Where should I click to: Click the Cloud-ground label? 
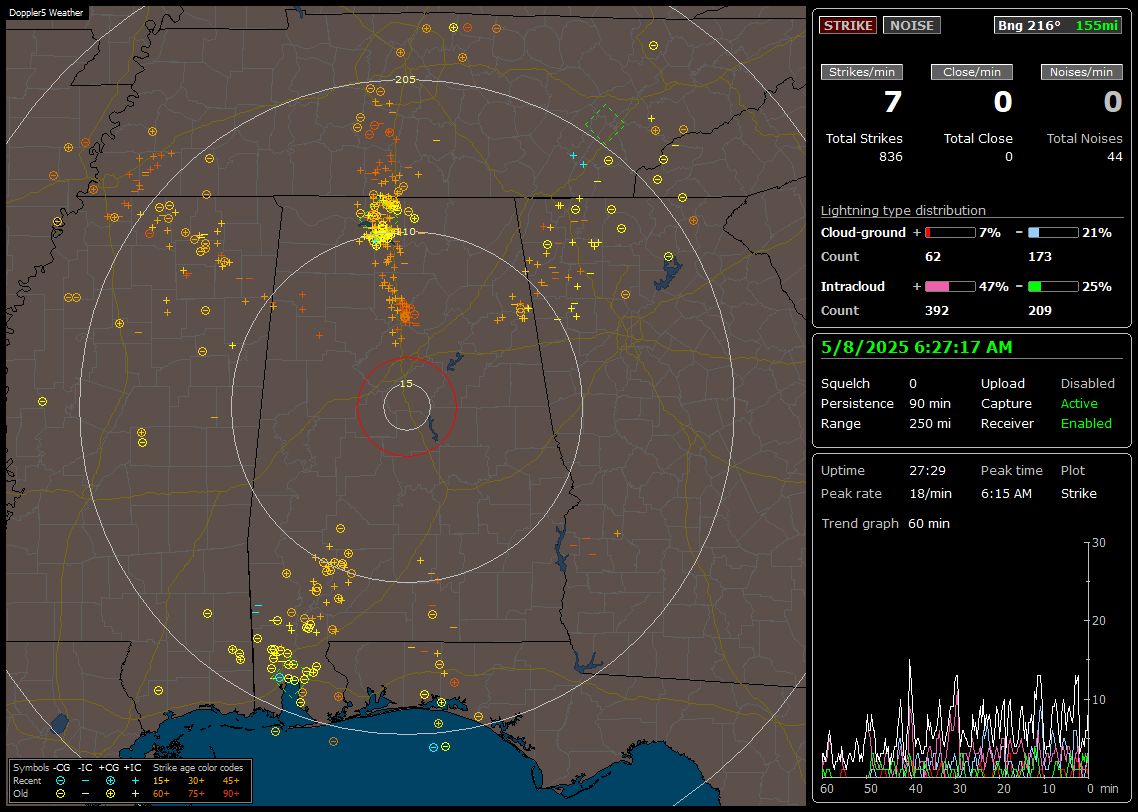point(863,233)
